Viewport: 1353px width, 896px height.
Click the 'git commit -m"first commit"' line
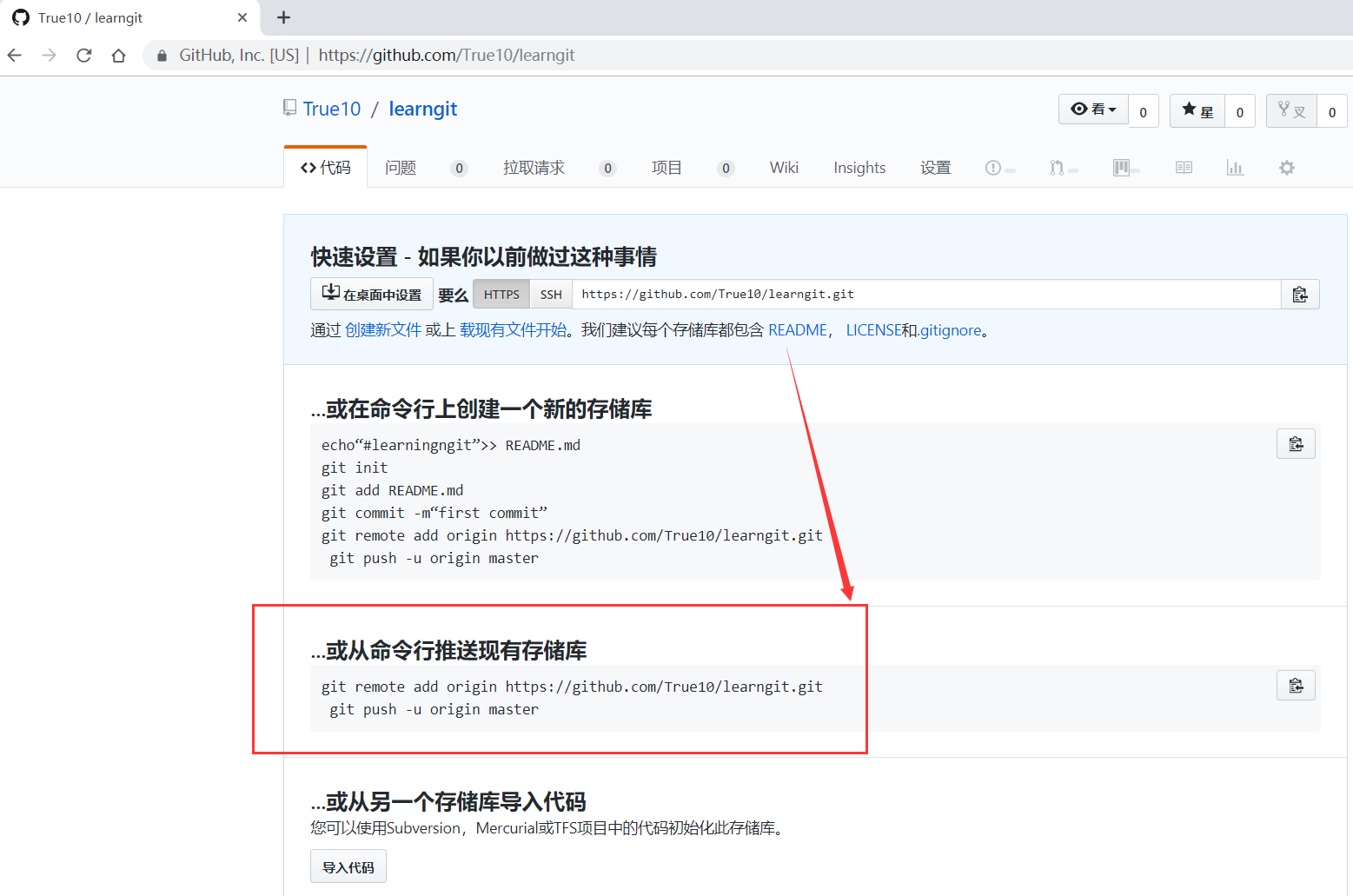pos(434,513)
